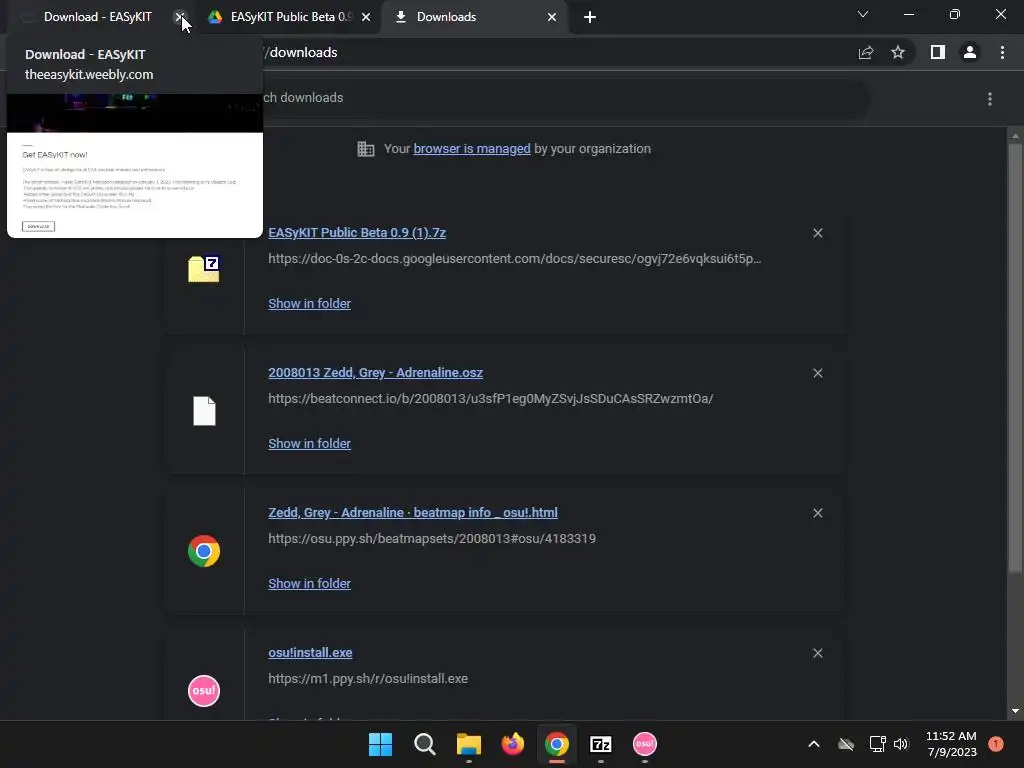Screen dimensions: 1024x768
Task: Open the notification badge in system tray
Action: [x=996, y=744]
